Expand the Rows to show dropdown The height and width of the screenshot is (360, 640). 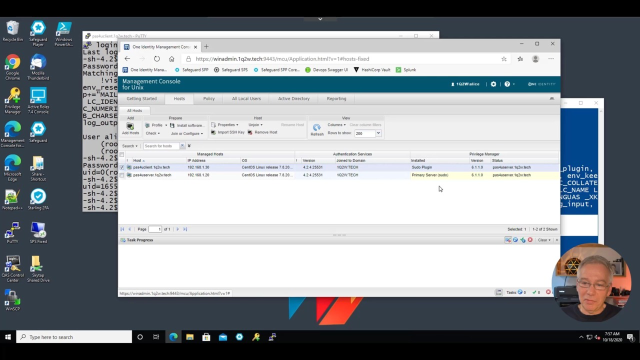[x=378, y=133]
